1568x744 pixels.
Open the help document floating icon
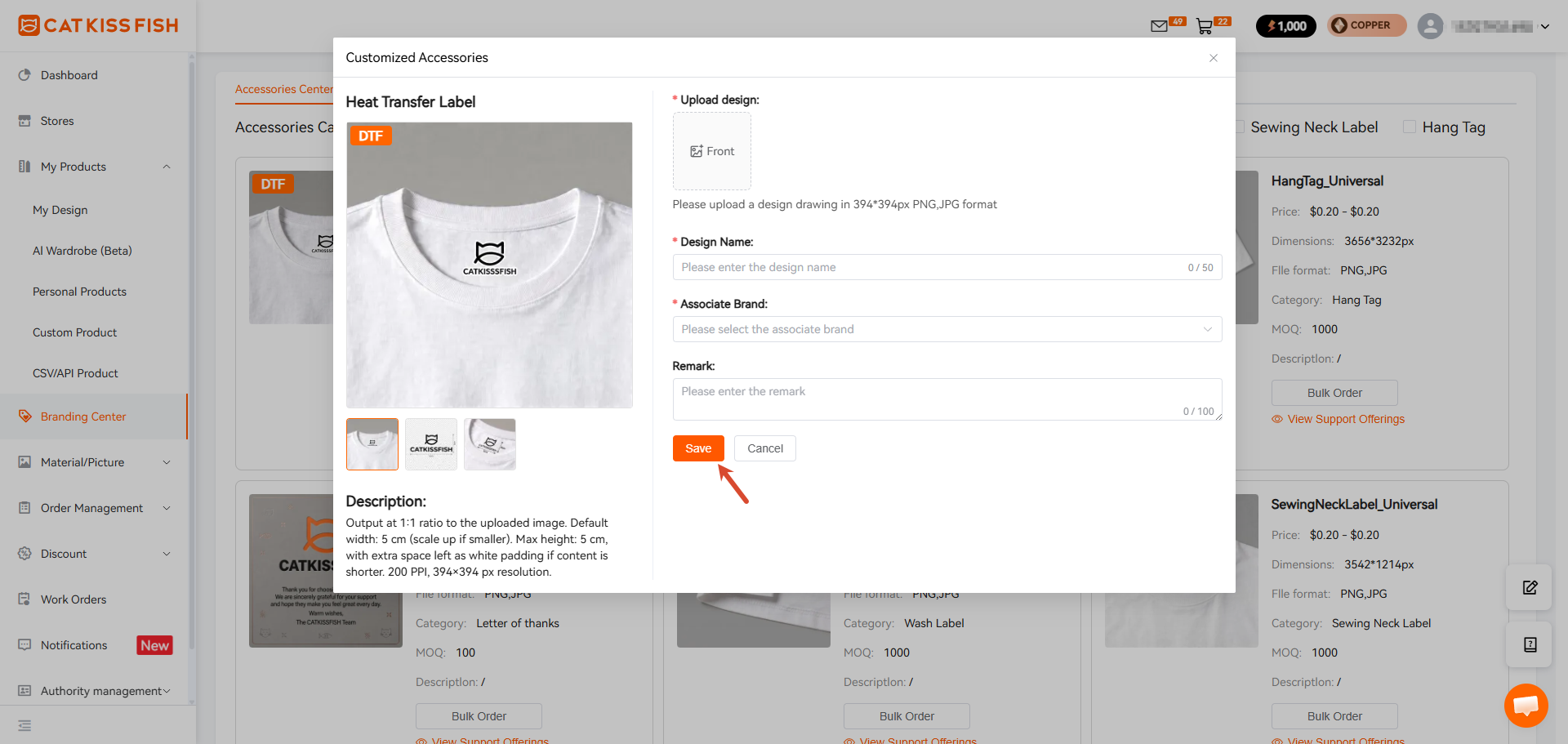[1530, 644]
